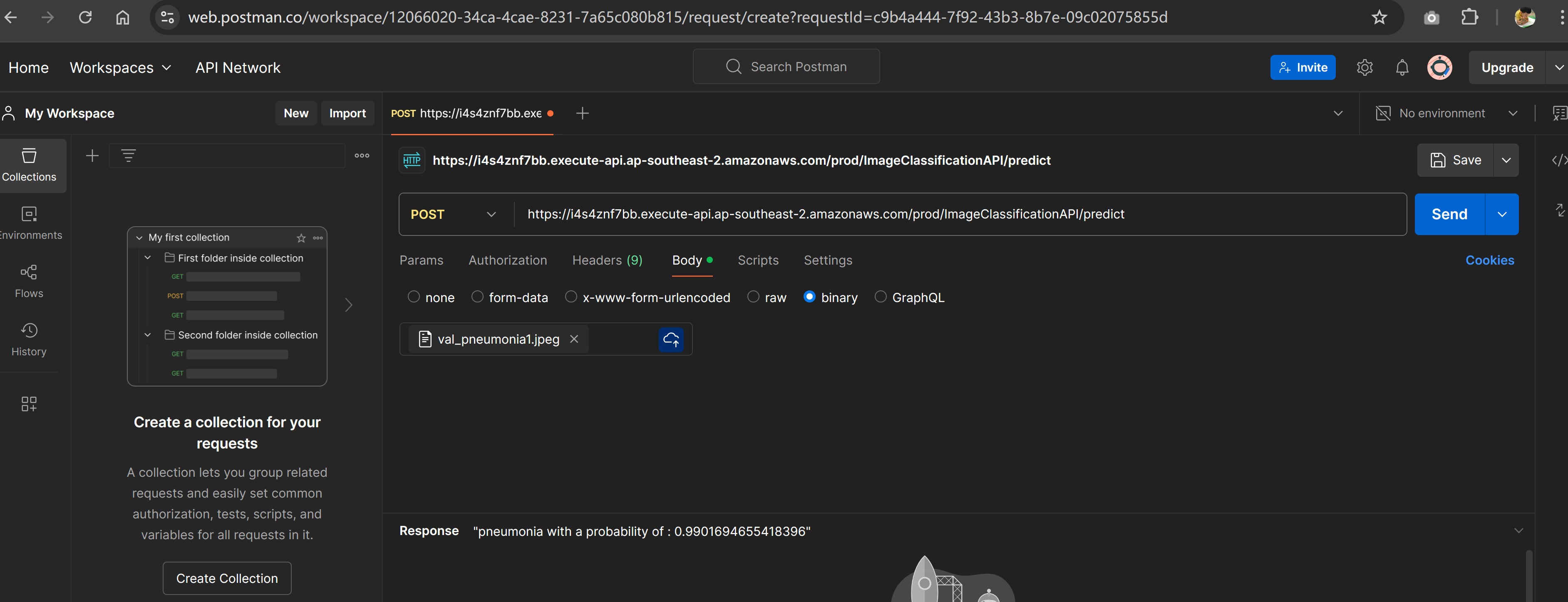Select the x-www-form-urlencoded radio button
The height and width of the screenshot is (602, 1568).
[571, 297]
